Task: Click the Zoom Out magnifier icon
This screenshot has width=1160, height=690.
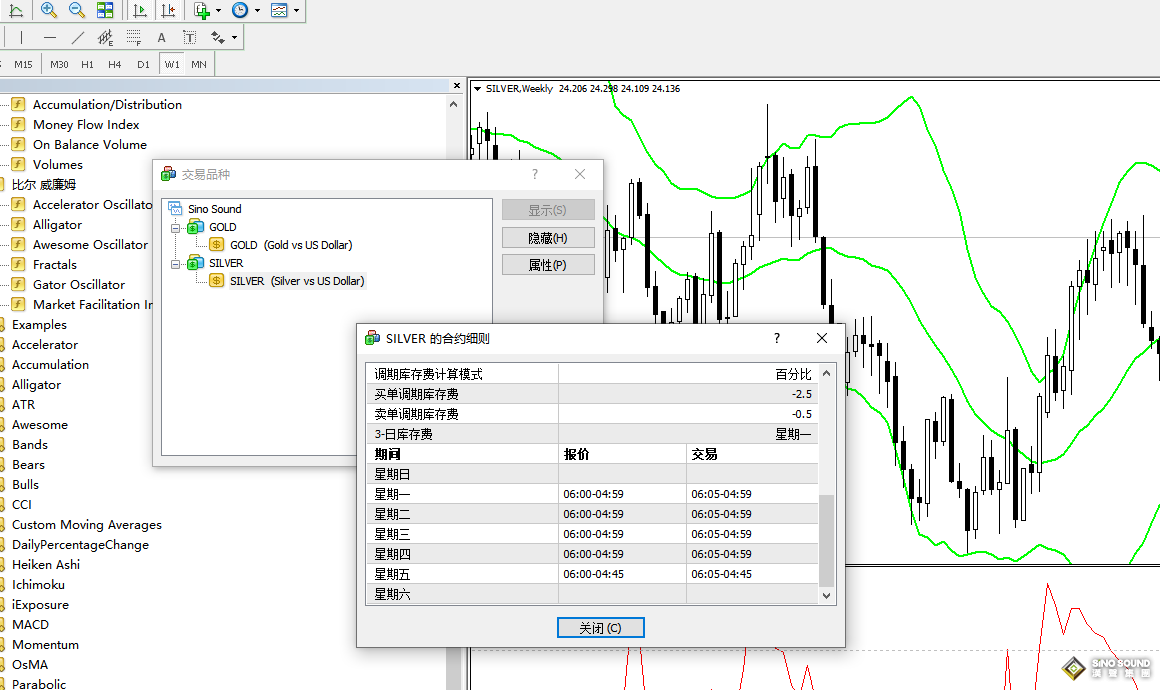Action: click(x=77, y=11)
